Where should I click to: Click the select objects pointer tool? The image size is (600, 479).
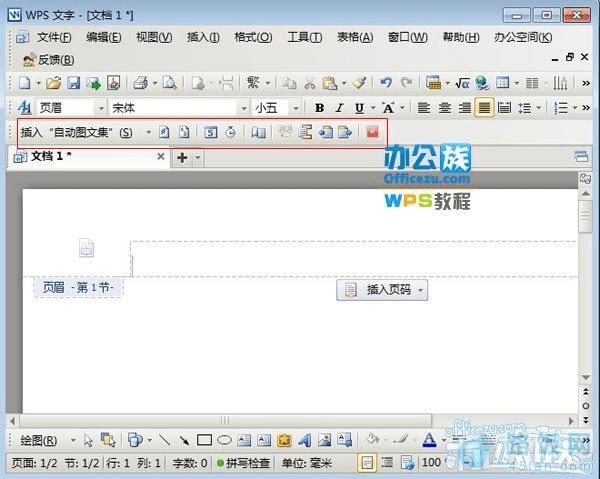(88, 440)
